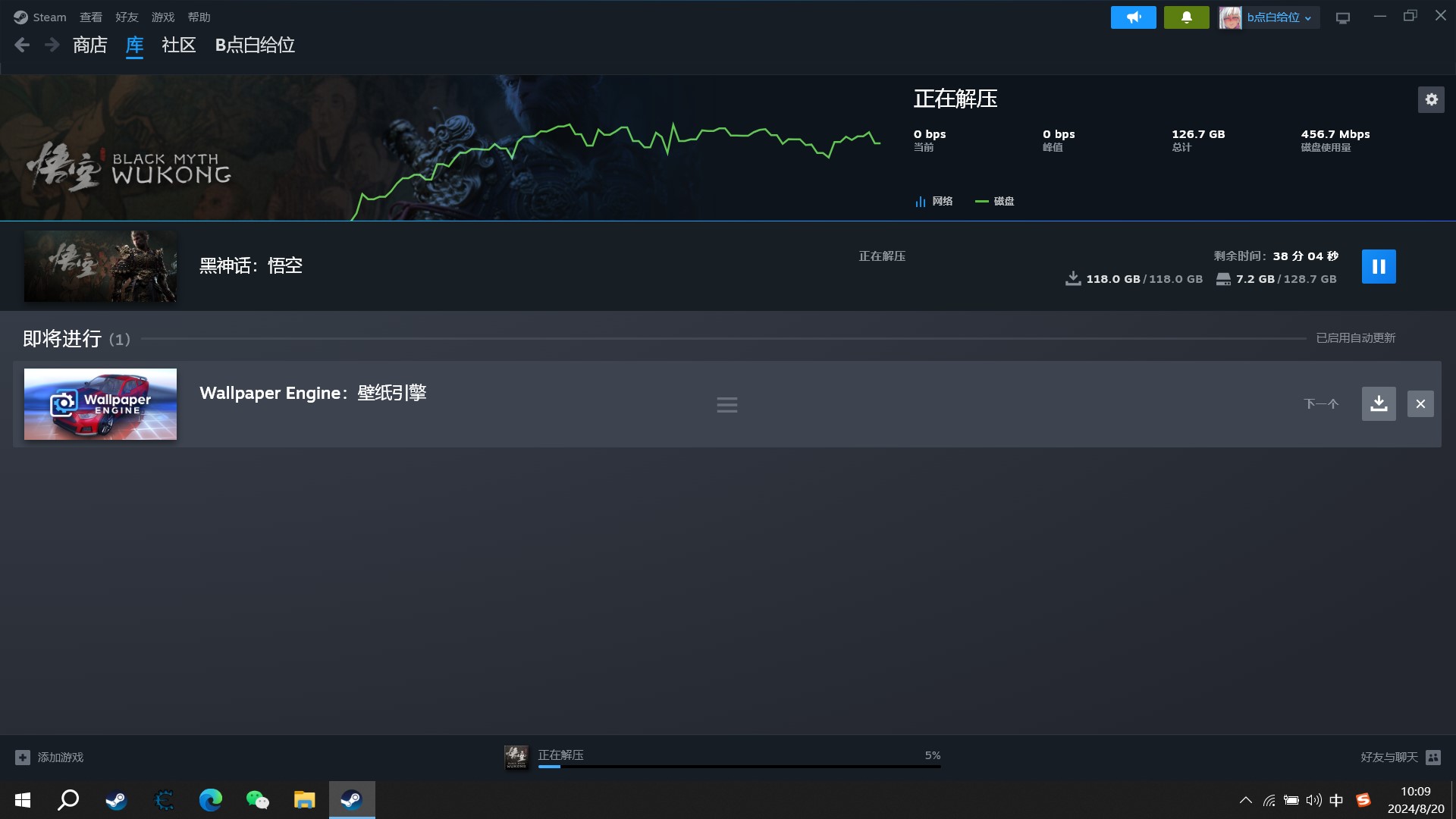Open the Wallpaper Engine：壁纸引擎 title

[313, 393]
